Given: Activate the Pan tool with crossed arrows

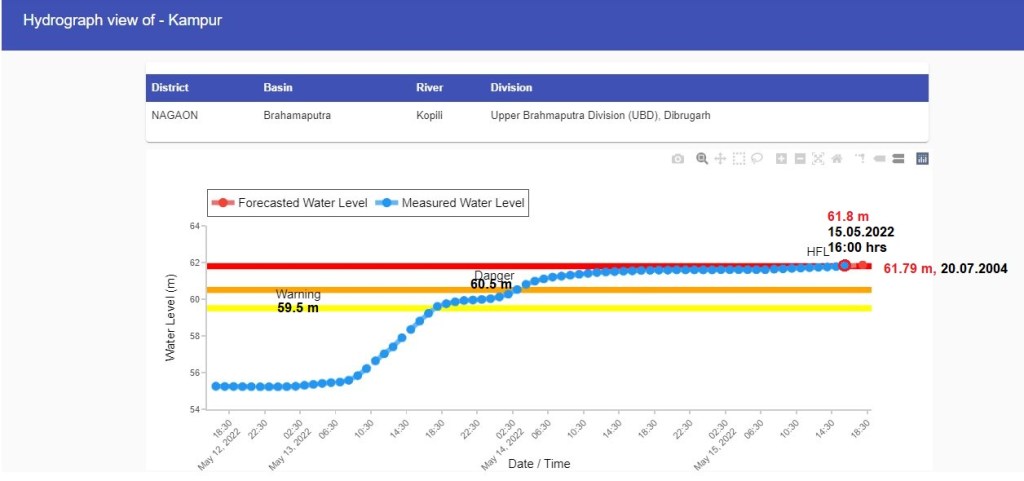Looking at the screenshot, I should pyautogui.click(x=720, y=159).
